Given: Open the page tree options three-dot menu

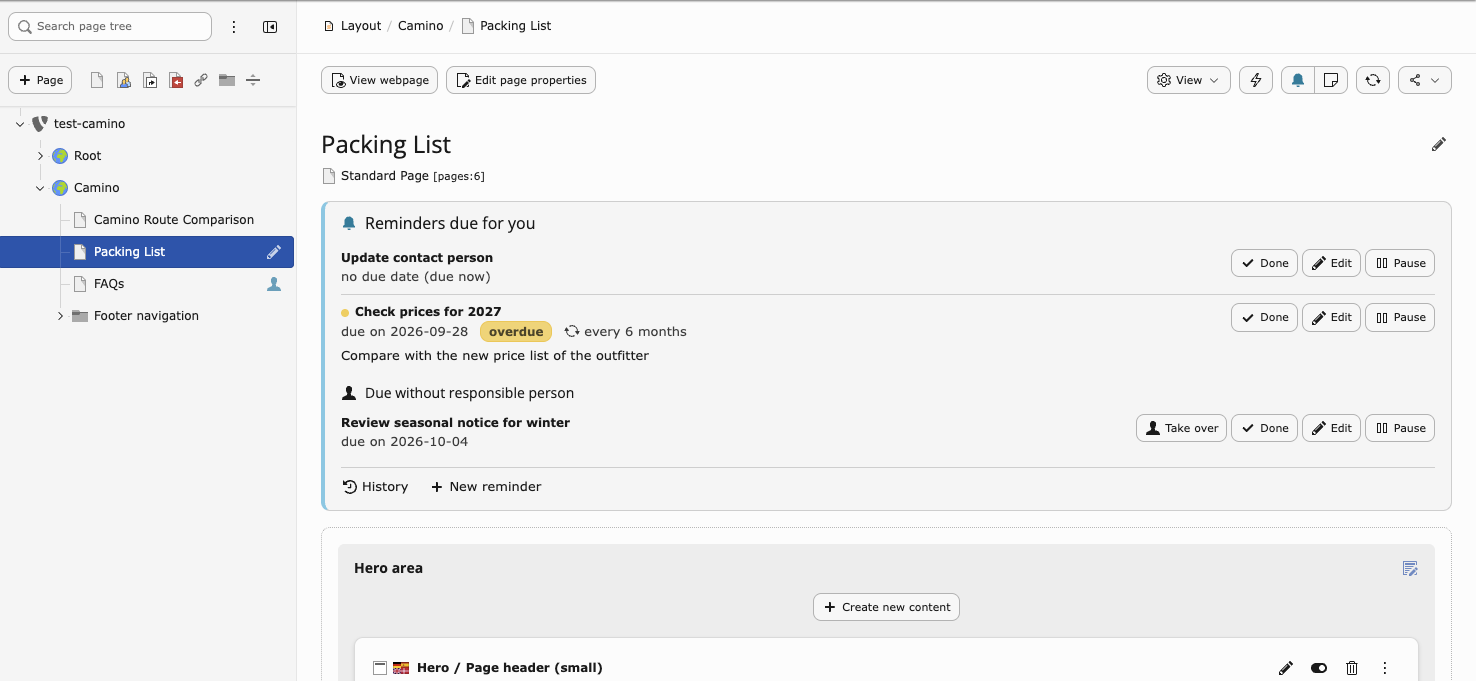Looking at the screenshot, I should [x=234, y=27].
